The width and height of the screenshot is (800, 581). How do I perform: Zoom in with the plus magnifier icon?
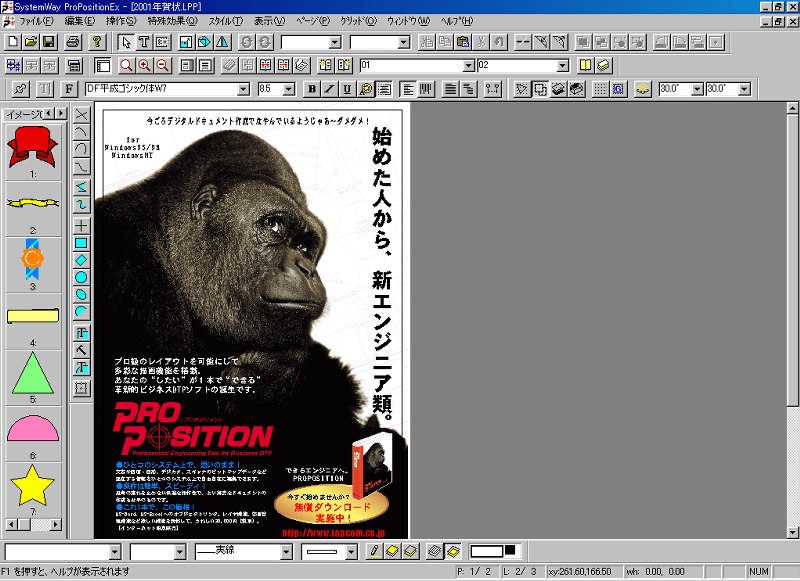pos(144,65)
